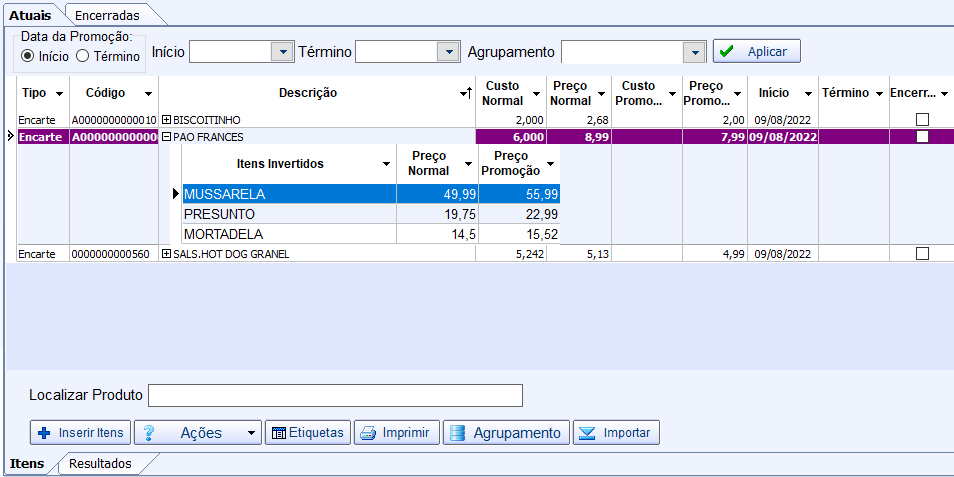Click the Inserir Itens plus icon
Image resolution: width=954 pixels, height=477 pixels.
(x=43, y=433)
